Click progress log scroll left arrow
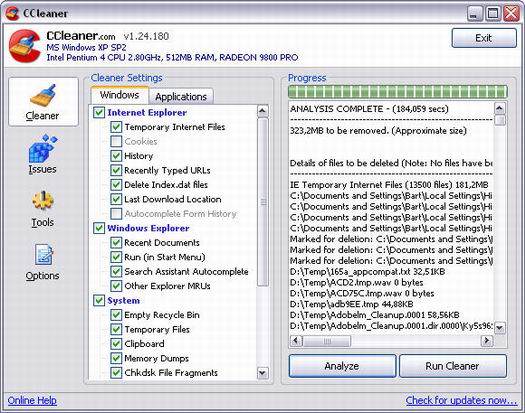Viewport: 525px width, 413px height. [295, 341]
